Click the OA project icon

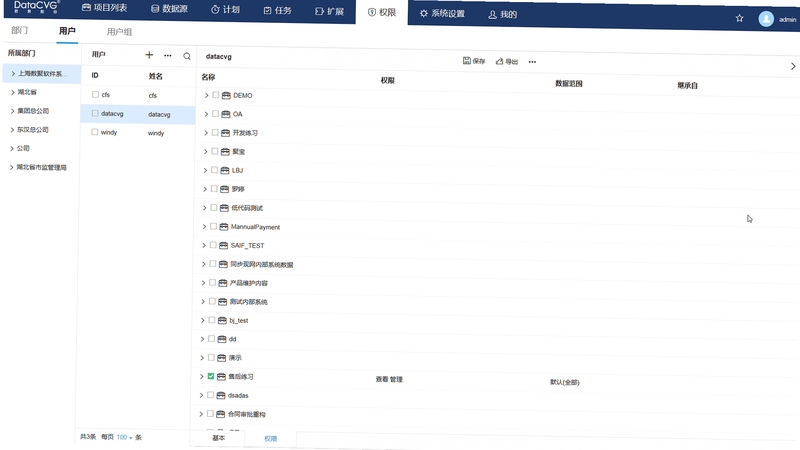226,114
